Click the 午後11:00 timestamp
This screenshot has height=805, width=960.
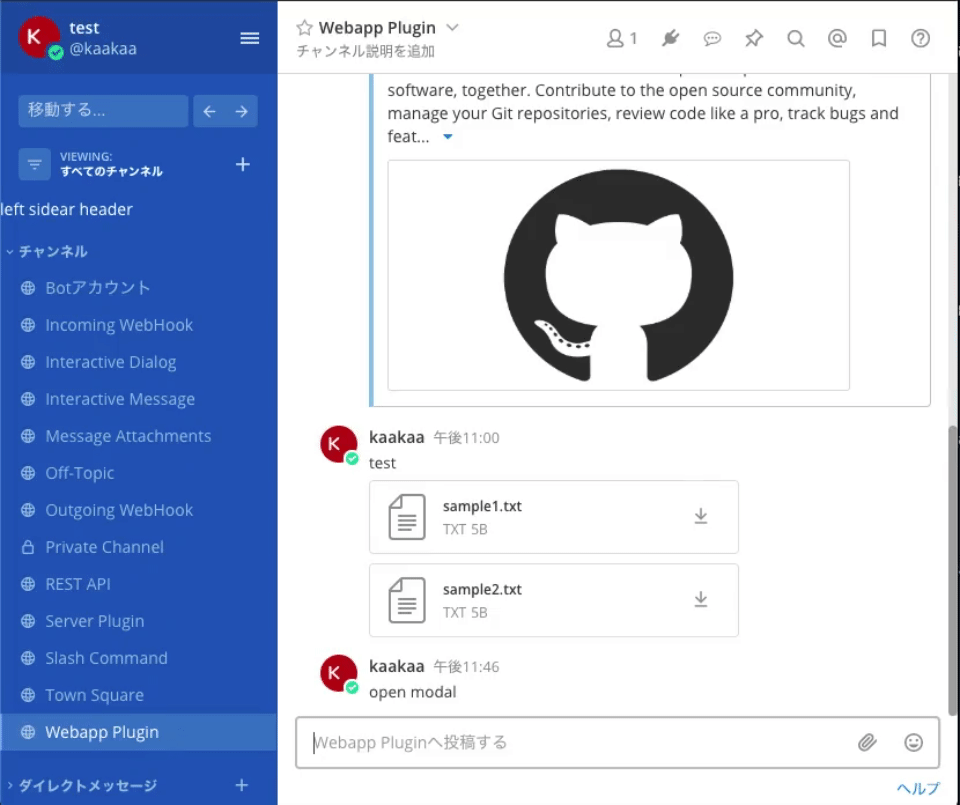[x=467, y=438]
